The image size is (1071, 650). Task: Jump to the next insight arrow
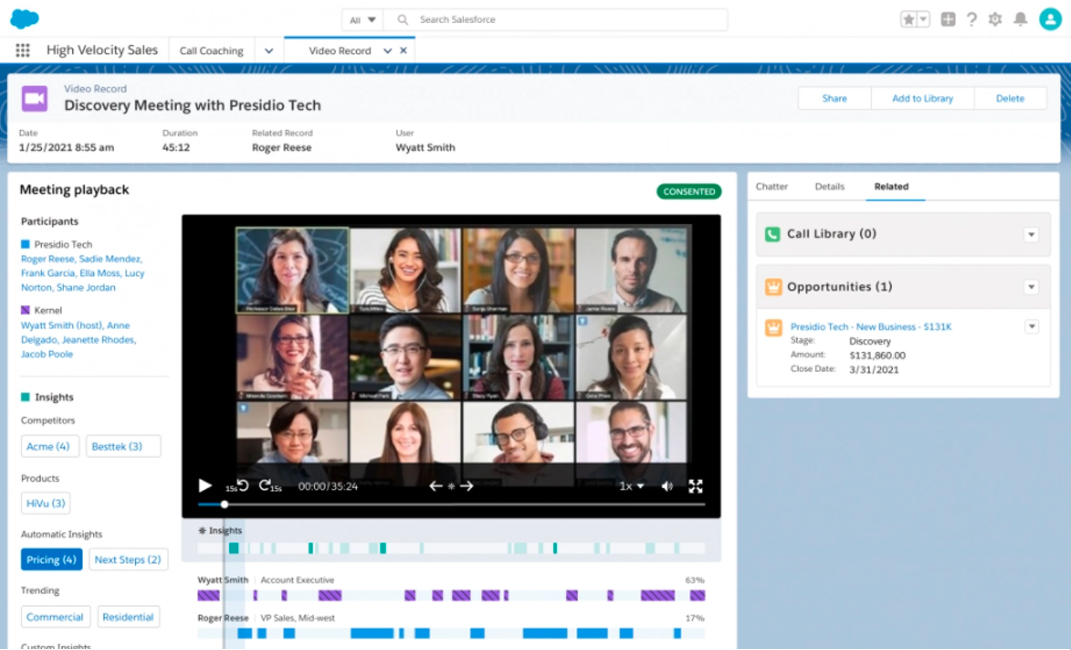click(467, 486)
